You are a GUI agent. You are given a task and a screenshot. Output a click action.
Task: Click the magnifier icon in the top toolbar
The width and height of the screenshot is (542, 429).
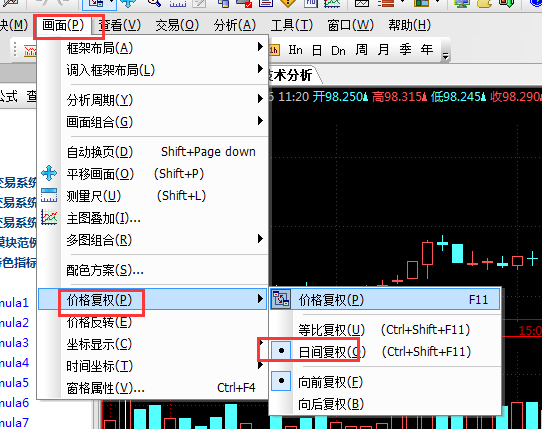[154, 3]
